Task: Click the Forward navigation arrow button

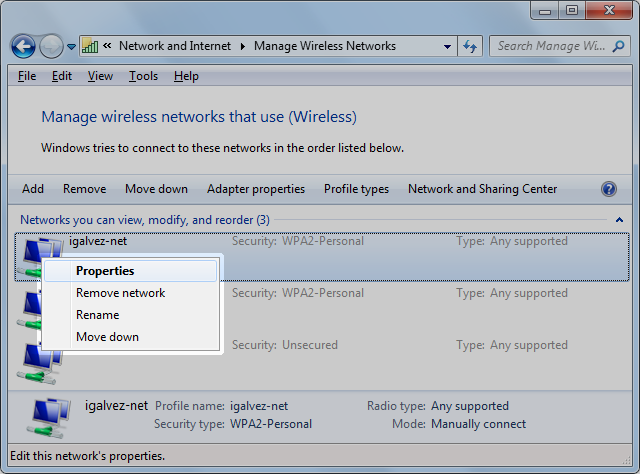Action: click(x=51, y=47)
